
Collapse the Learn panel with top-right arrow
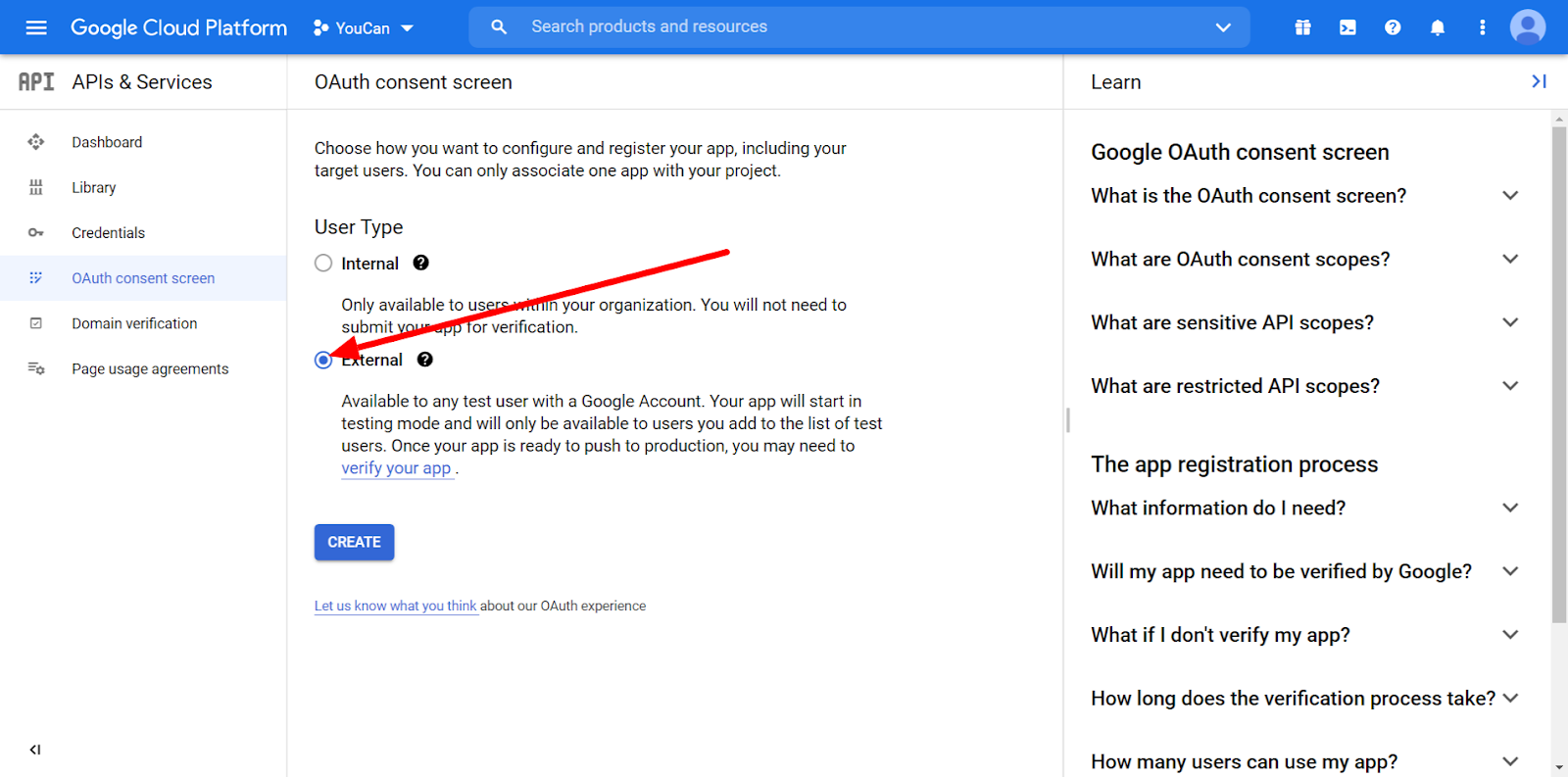click(1539, 81)
